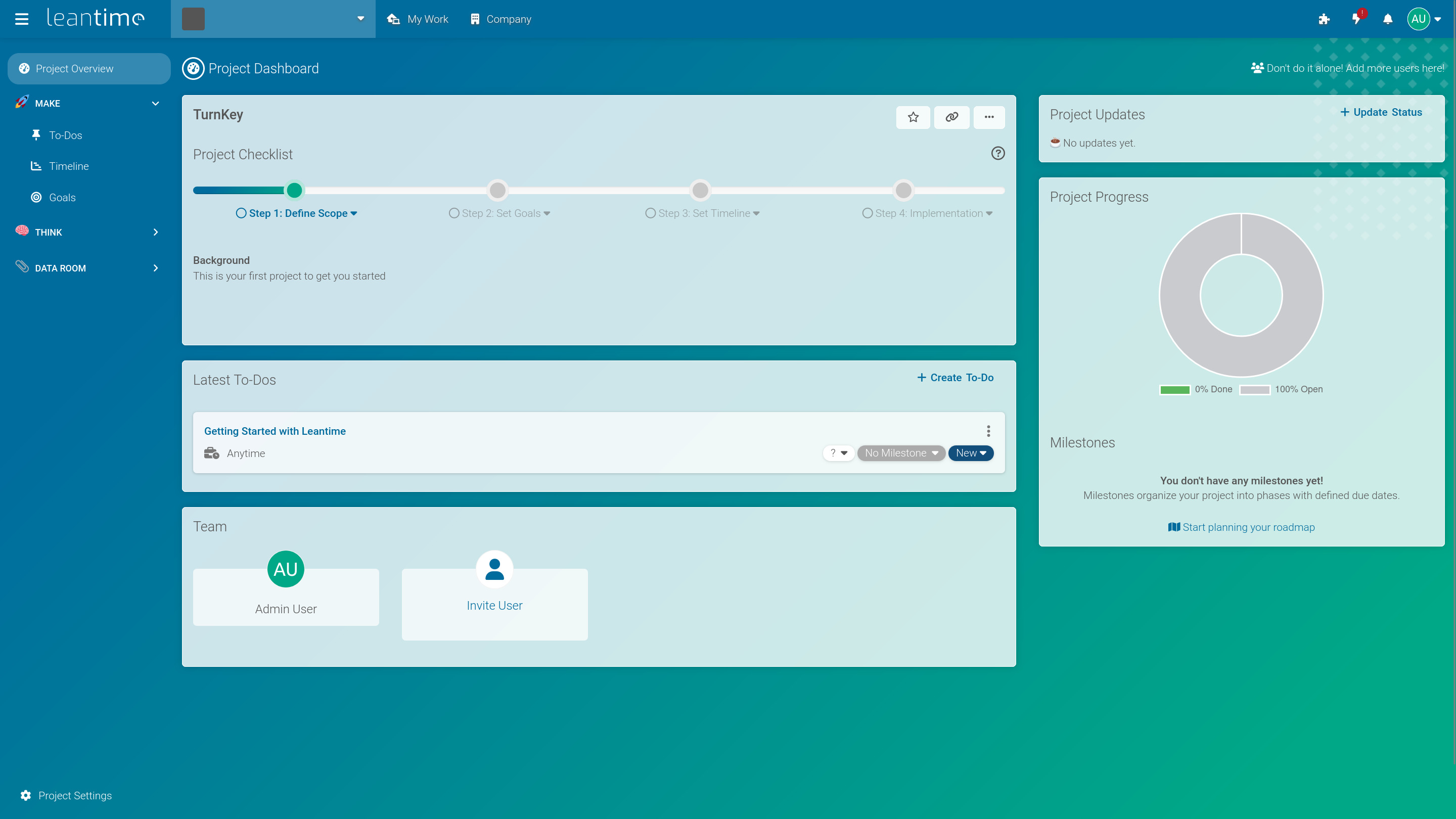
Task: Copy project link with chain icon
Action: 951,117
